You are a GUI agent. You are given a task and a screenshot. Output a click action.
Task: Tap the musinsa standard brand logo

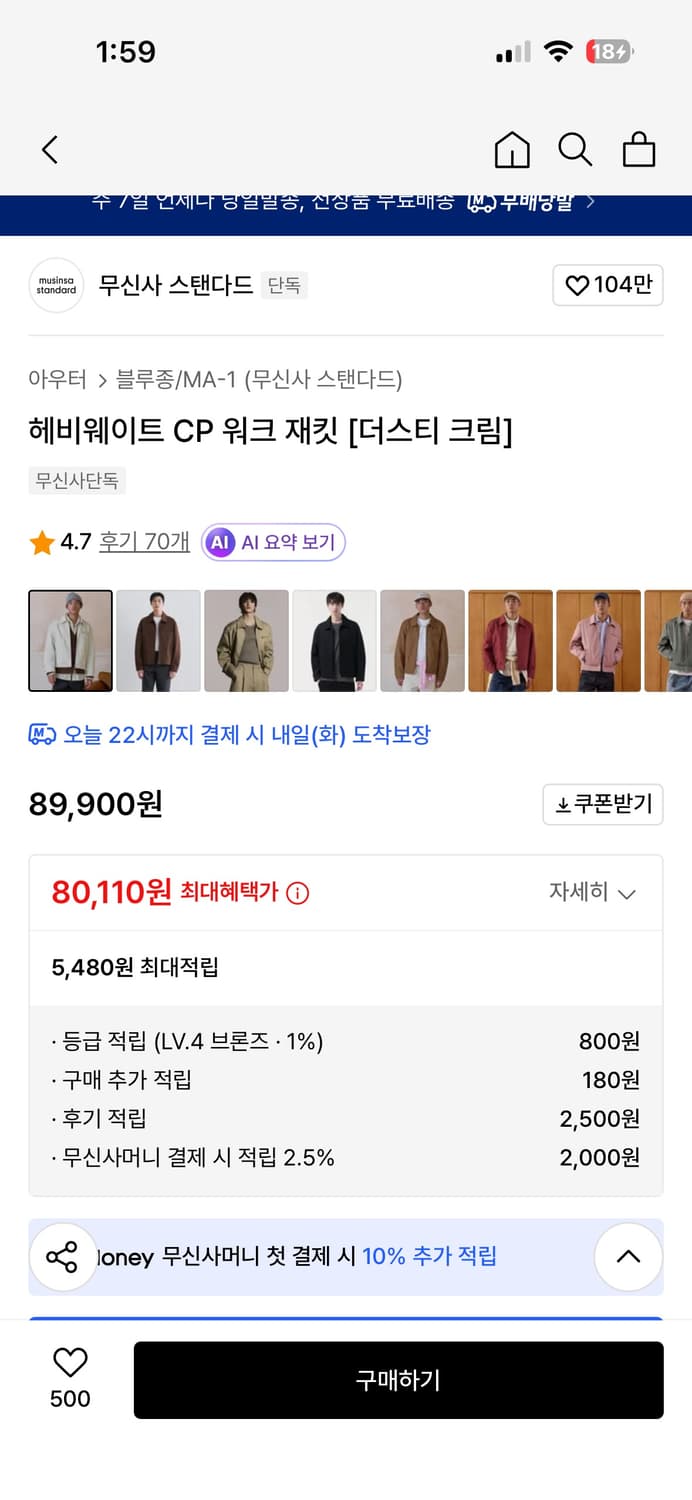[x=56, y=285]
